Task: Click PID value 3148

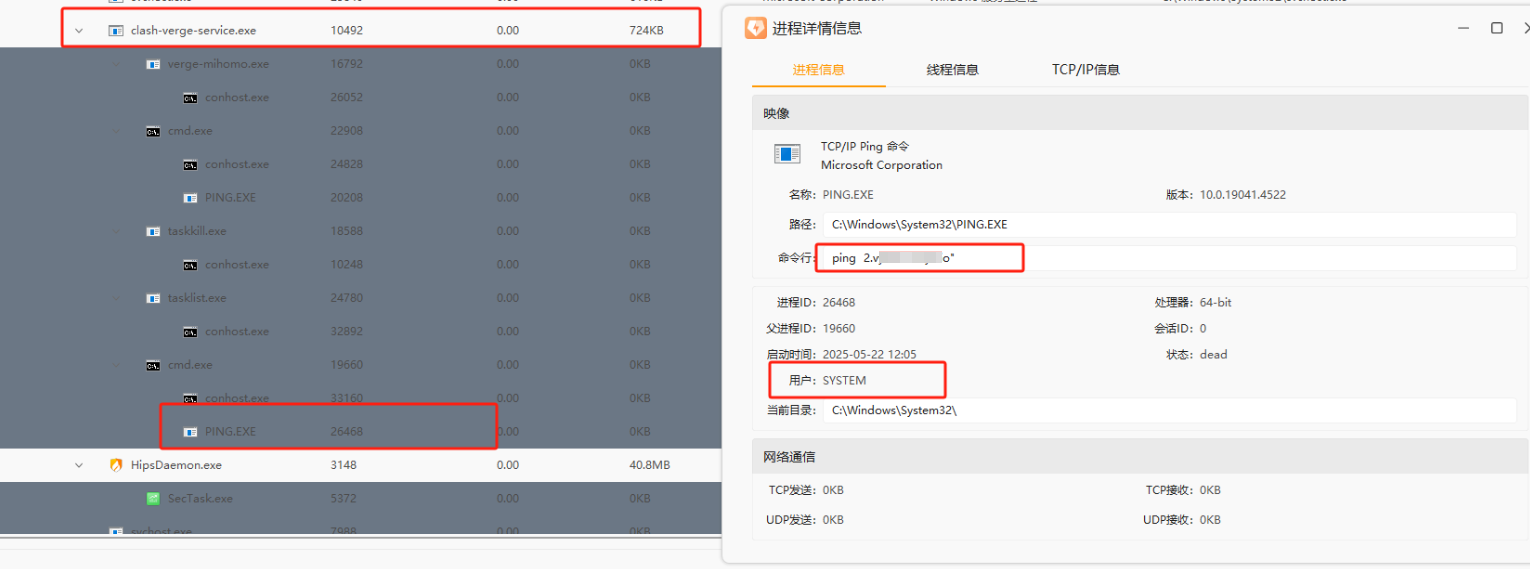Action: coord(343,465)
